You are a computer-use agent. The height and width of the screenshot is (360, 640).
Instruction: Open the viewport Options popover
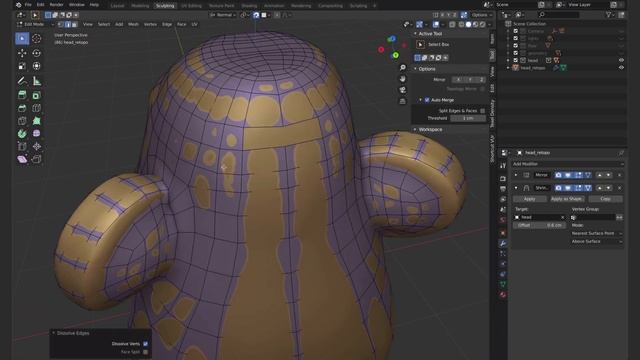[482, 15]
